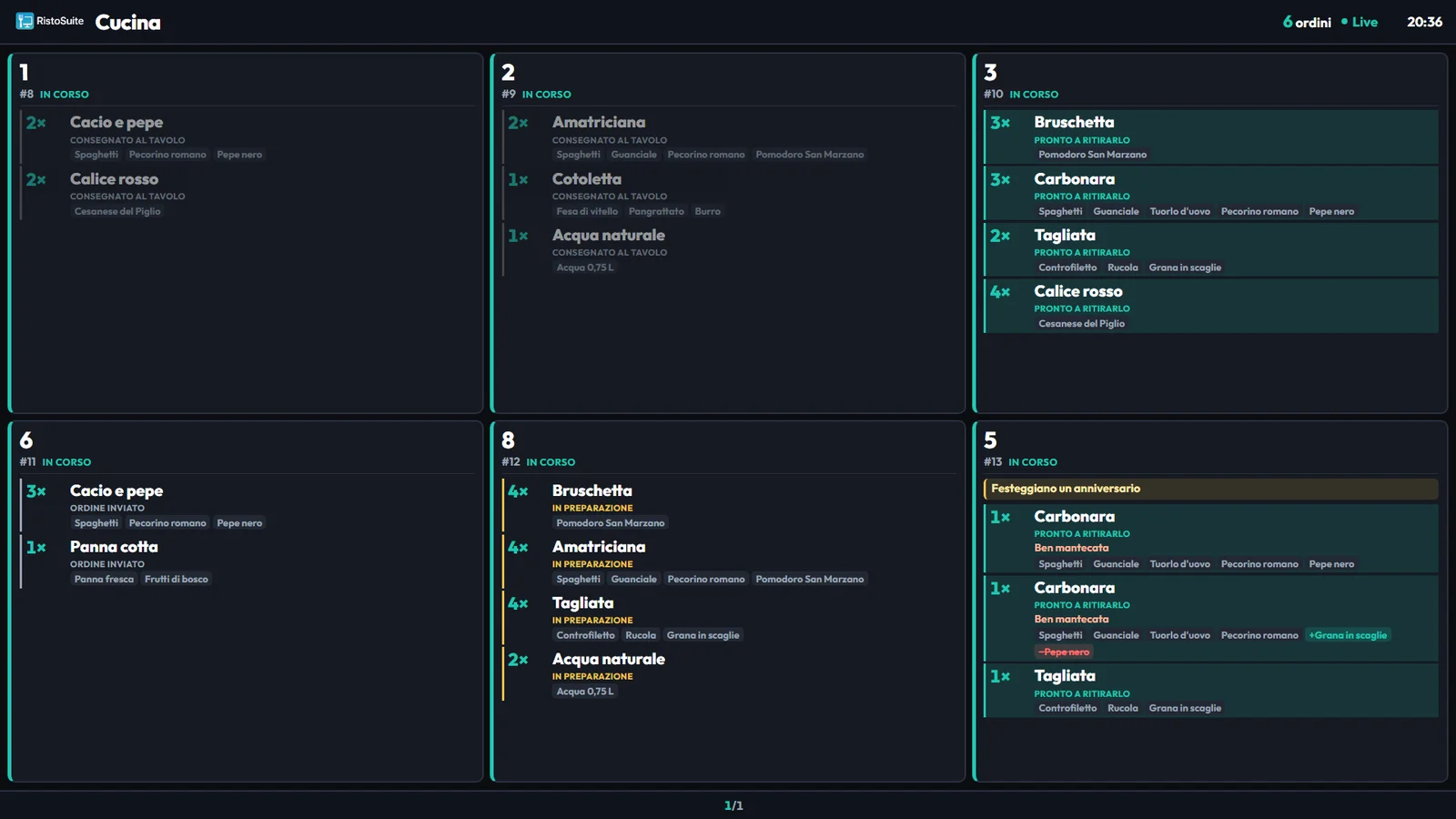This screenshot has width=1456, height=819.
Task: Click the RistoSuite logo icon
Action: [x=25, y=21]
